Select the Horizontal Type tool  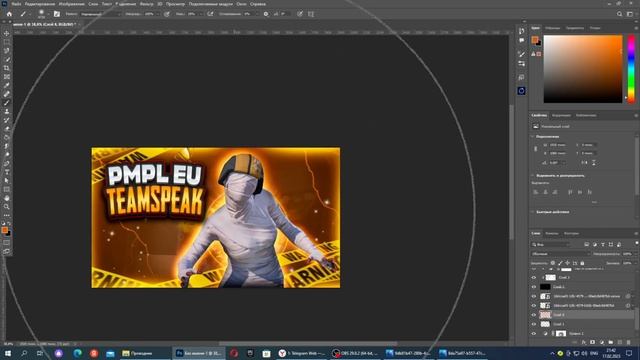(x=7, y=172)
